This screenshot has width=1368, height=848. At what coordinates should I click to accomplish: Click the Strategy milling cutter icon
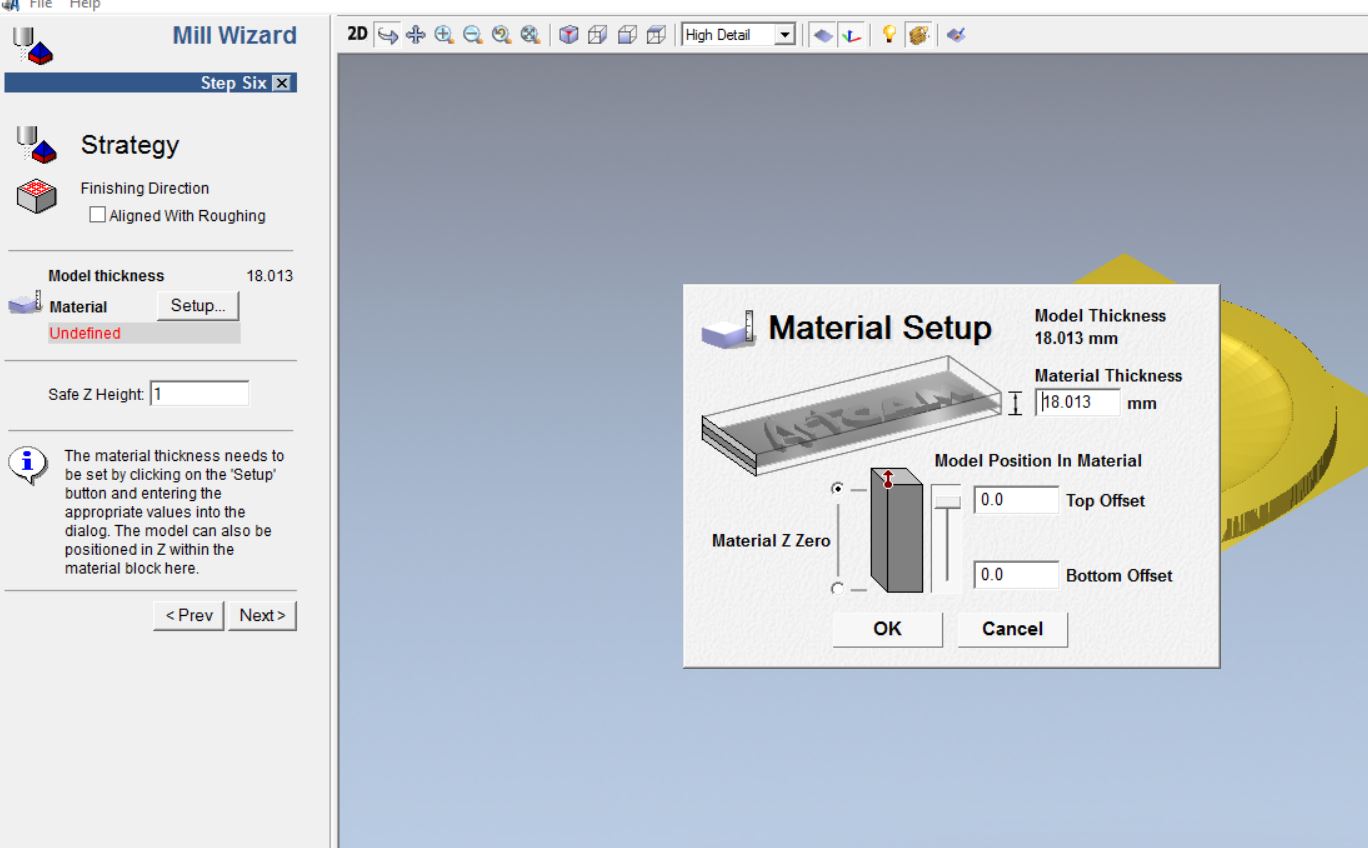(x=38, y=145)
